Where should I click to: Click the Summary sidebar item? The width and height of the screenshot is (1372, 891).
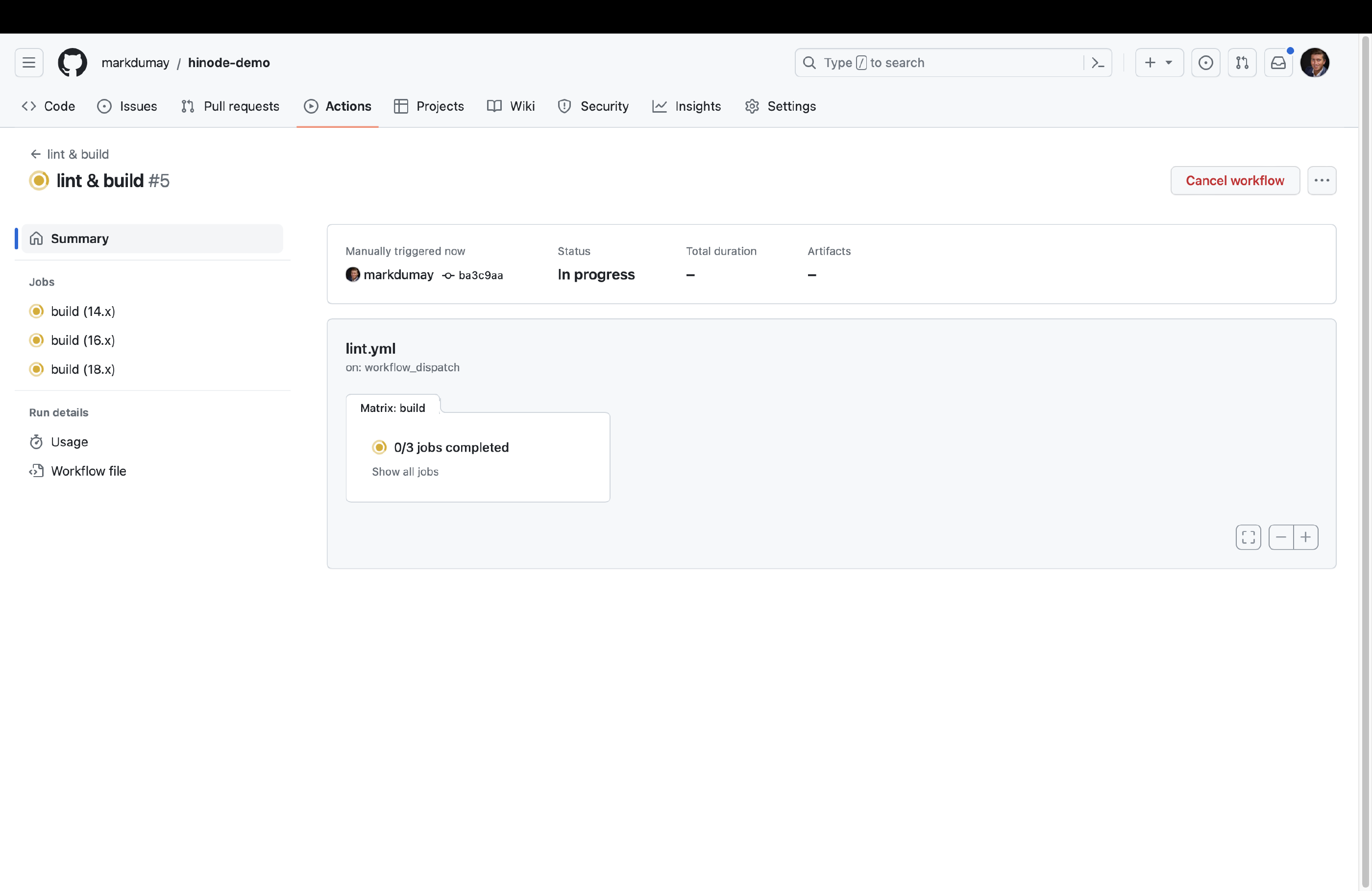[150, 239]
